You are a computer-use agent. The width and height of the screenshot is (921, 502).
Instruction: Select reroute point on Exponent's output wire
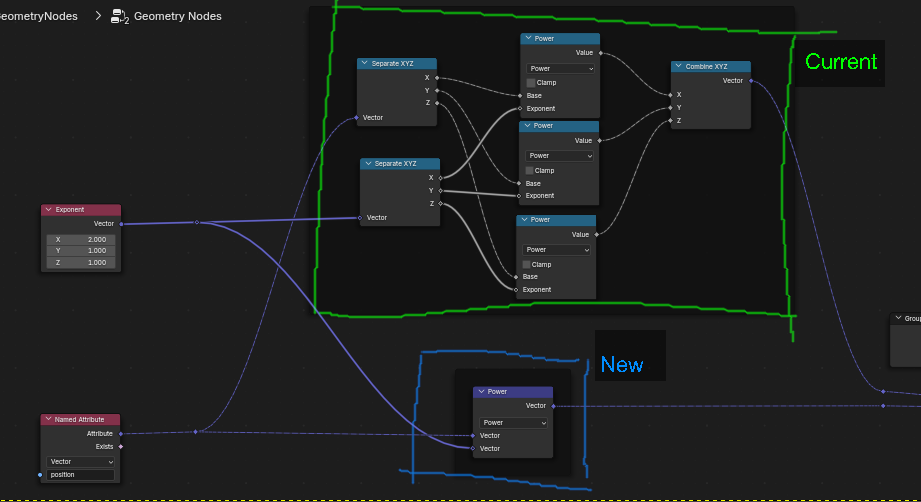(197, 223)
